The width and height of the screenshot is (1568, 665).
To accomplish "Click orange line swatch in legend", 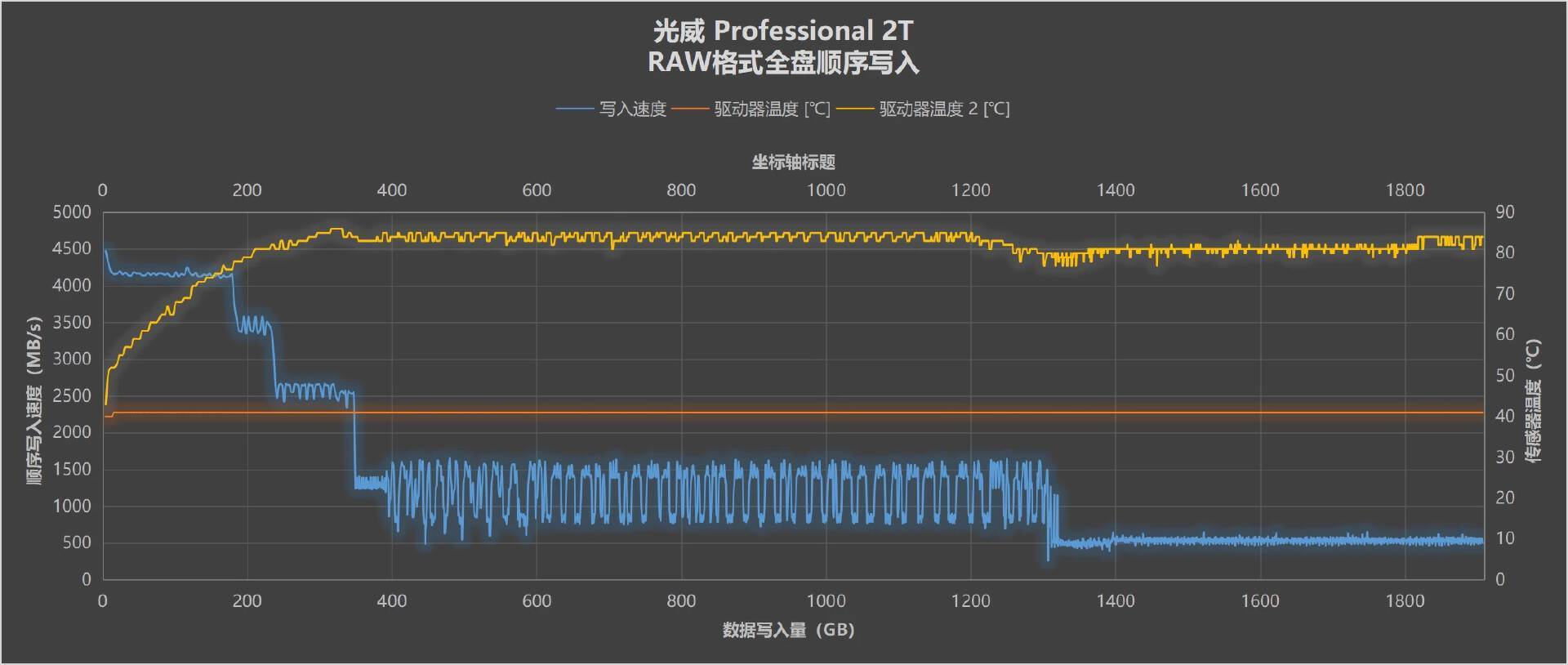I will coord(690,109).
